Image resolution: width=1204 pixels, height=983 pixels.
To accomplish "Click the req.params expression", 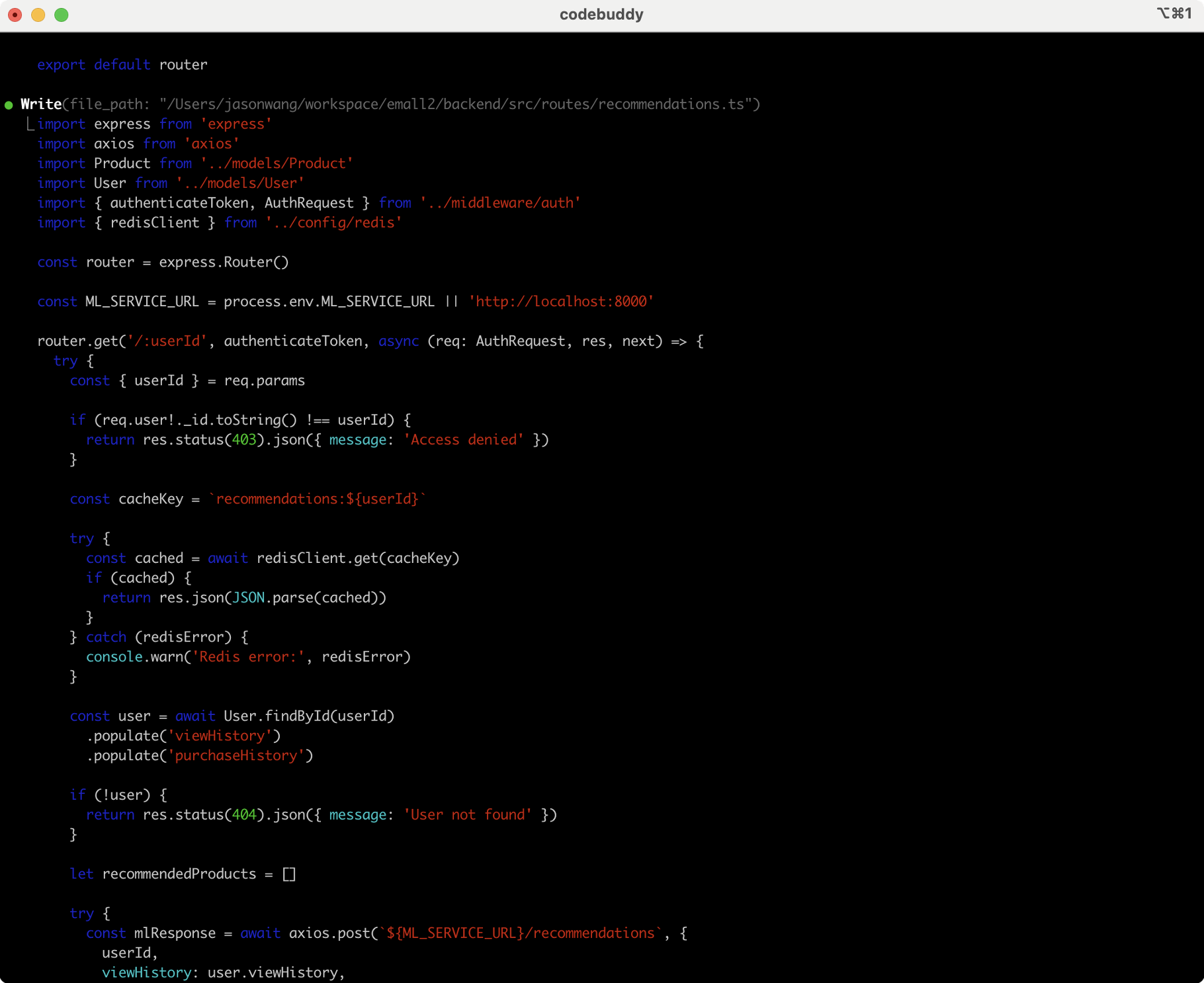I will [x=265, y=380].
